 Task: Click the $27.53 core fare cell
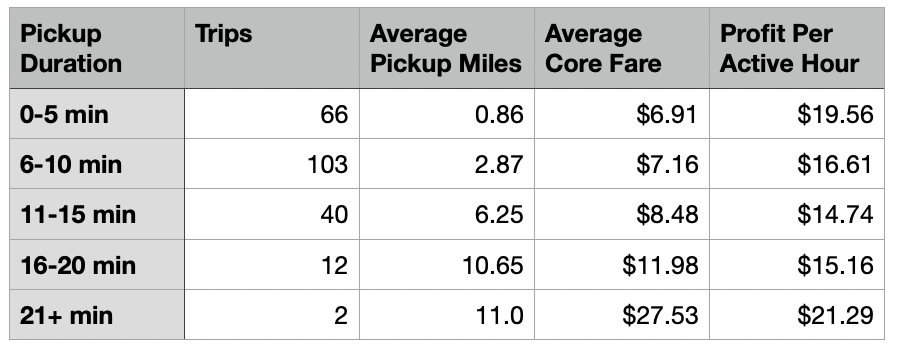coord(622,315)
